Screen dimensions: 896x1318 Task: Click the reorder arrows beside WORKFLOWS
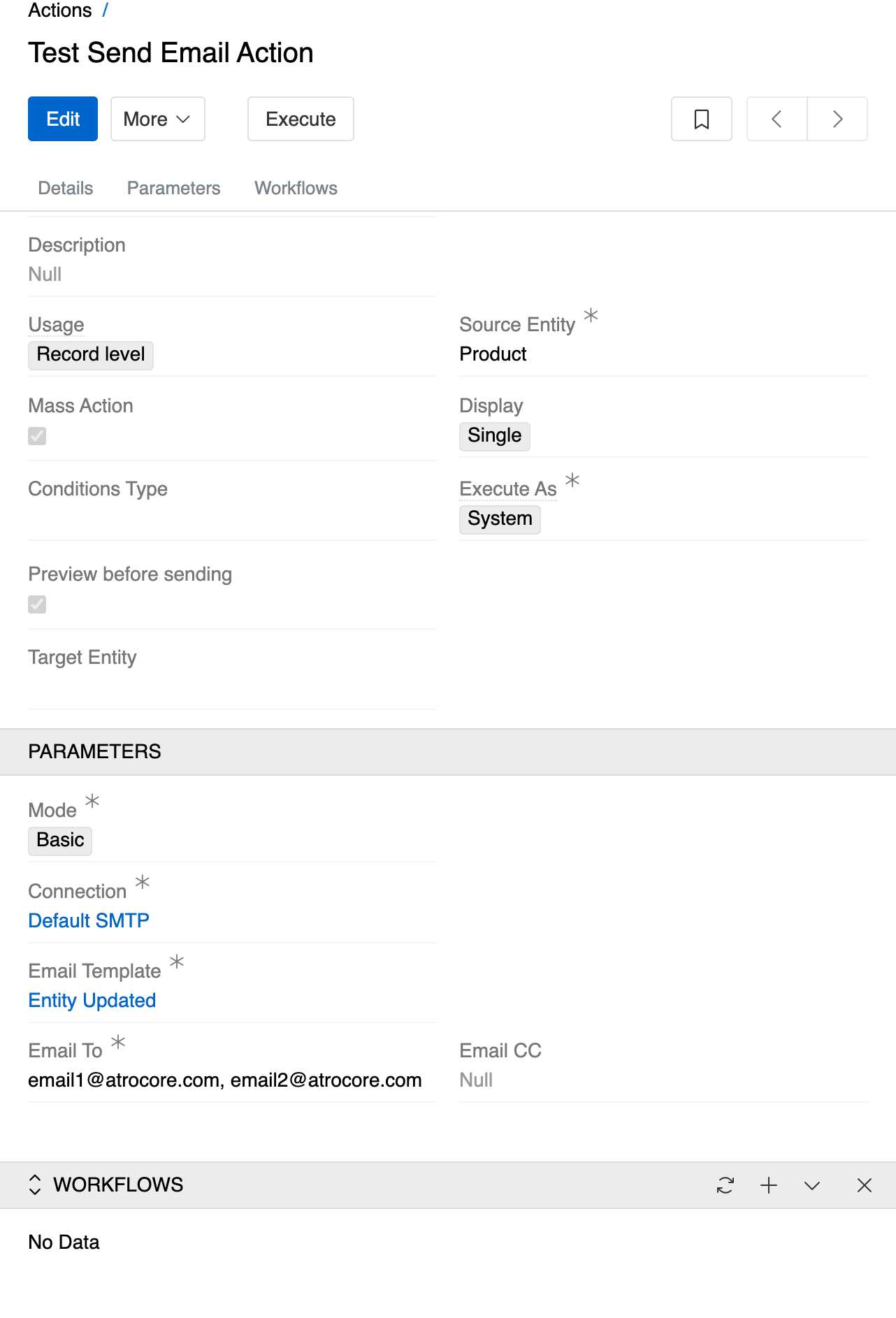click(x=34, y=1185)
